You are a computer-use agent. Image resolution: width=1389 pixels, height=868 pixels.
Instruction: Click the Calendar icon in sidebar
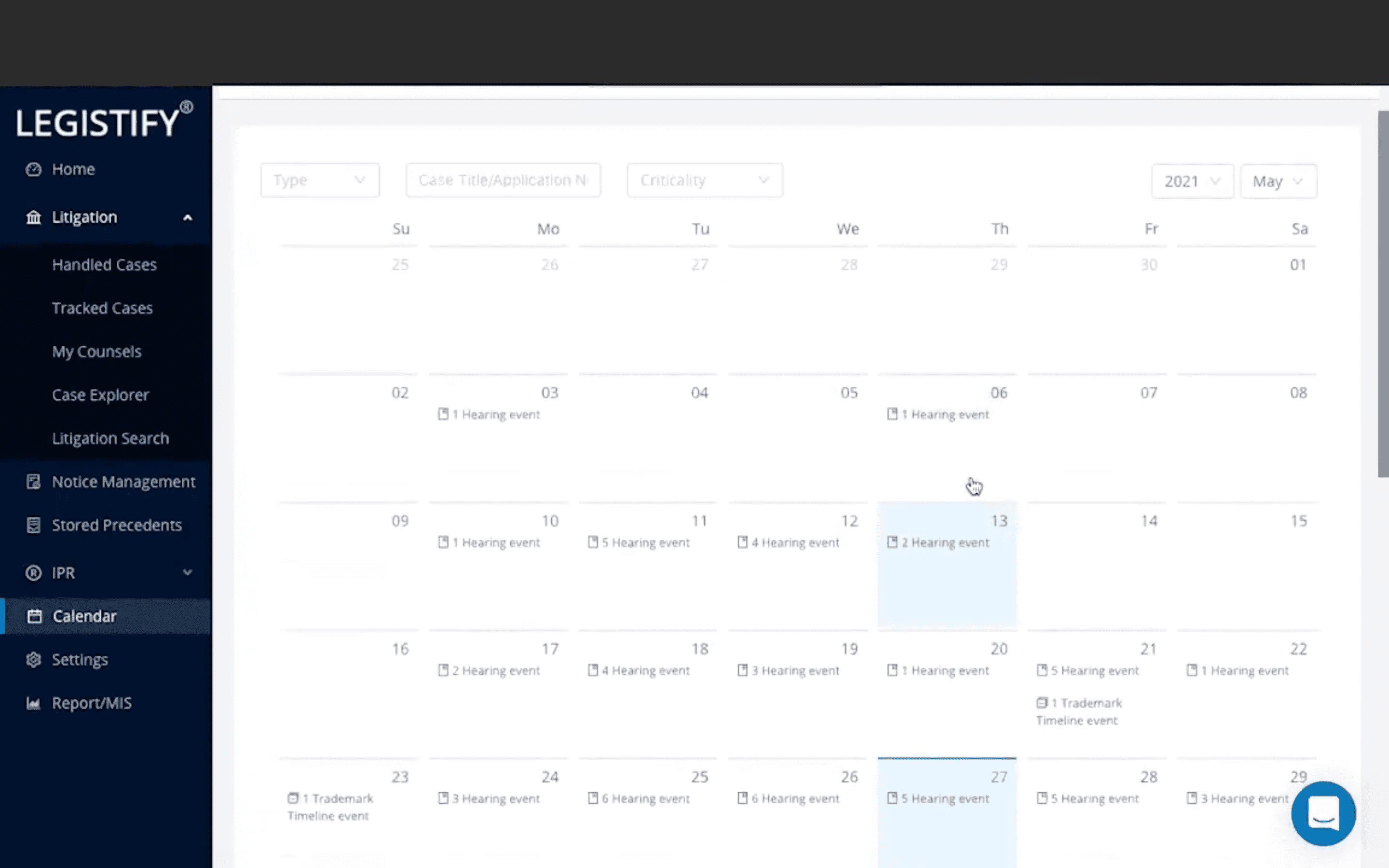[x=33, y=616]
